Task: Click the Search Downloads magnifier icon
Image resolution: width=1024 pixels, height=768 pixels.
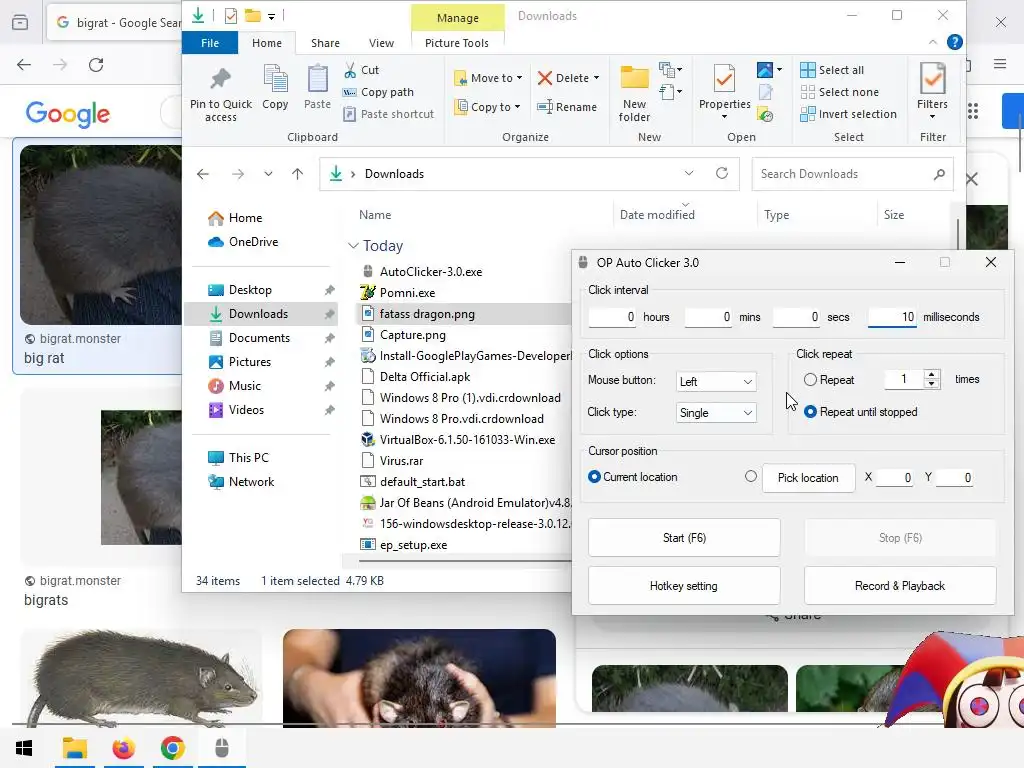Action: point(939,174)
